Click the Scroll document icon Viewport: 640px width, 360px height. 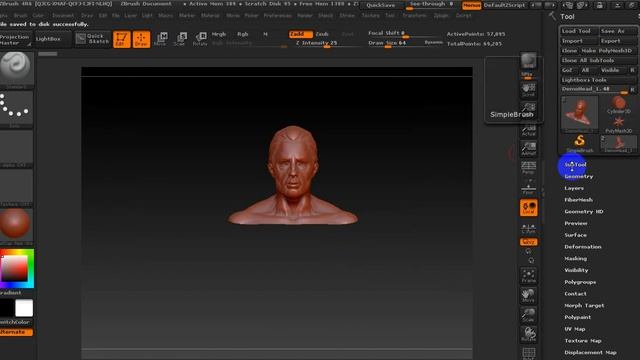(529, 90)
